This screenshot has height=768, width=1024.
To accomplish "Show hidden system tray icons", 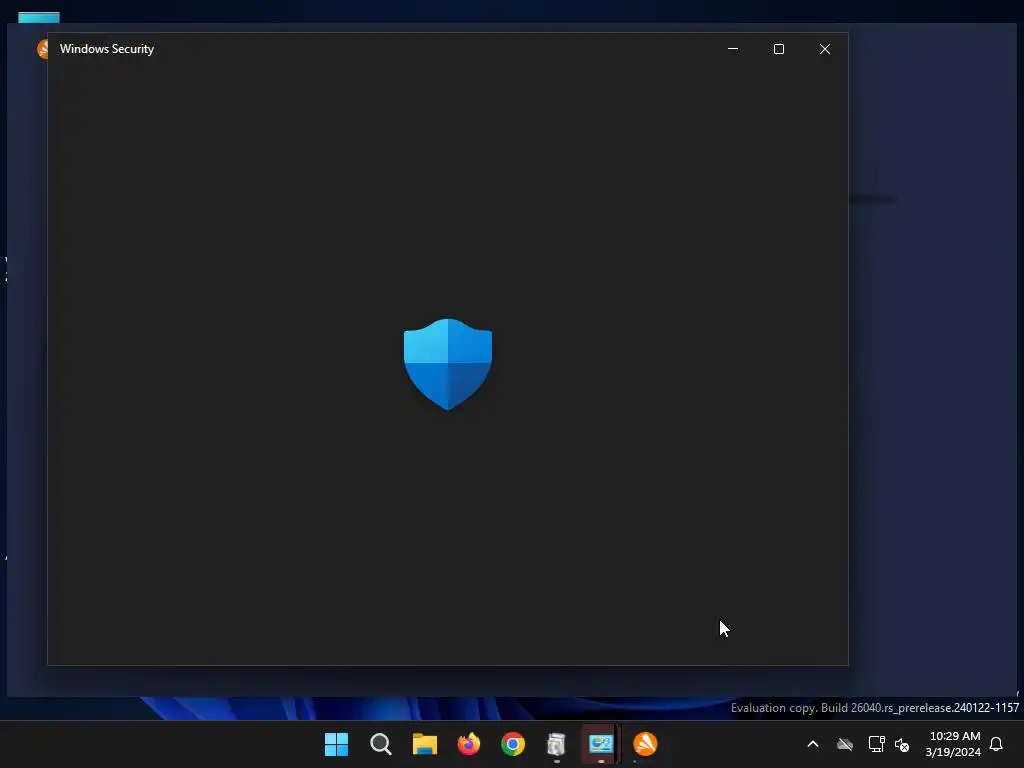I will point(813,744).
